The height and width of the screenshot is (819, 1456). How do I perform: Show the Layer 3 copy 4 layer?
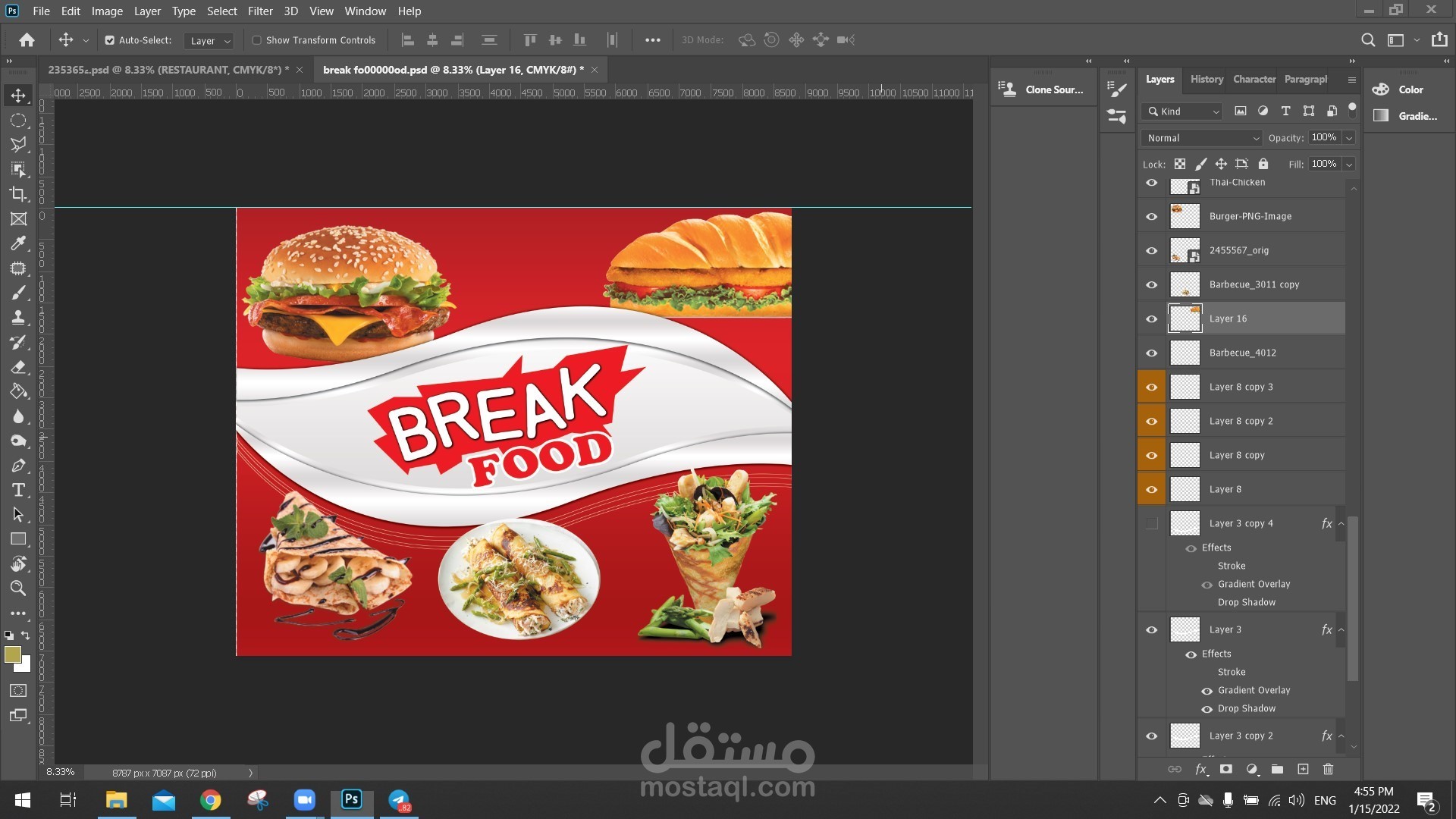(x=1151, y=523)
